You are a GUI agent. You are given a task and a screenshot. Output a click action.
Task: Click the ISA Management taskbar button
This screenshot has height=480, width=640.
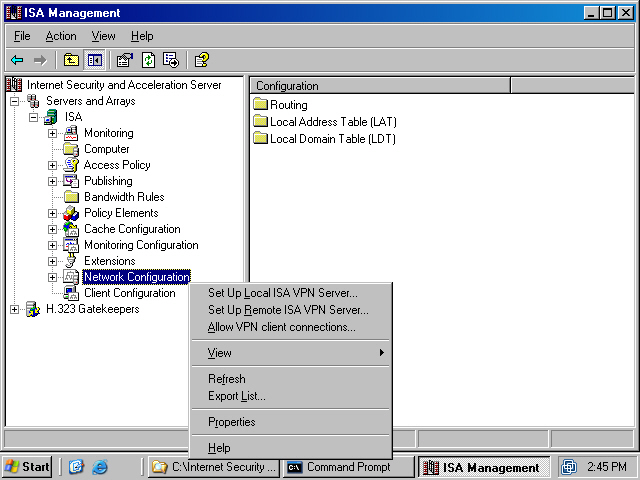484,467
